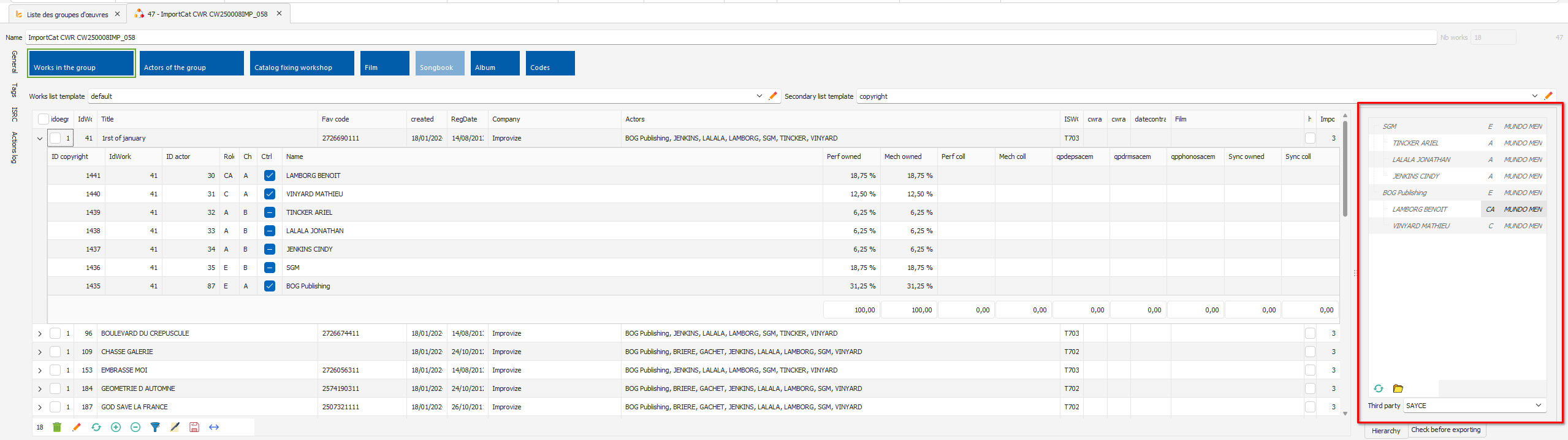The width and height of the screenshot is (1568, 440).
Task: Click the Actors of the group button
Action: (191, 64)
